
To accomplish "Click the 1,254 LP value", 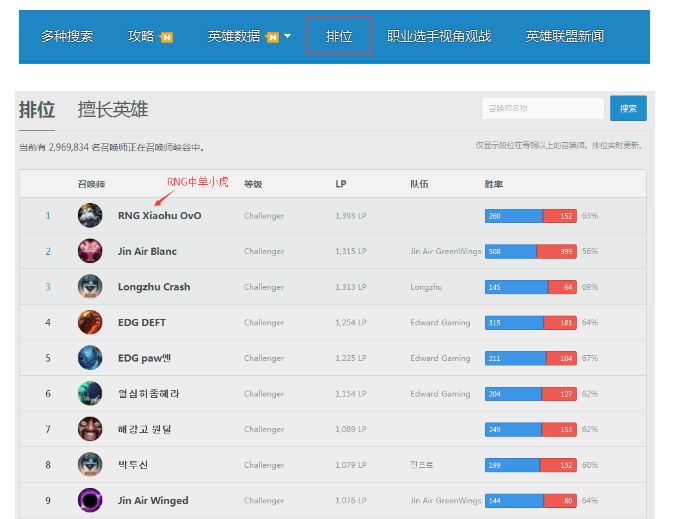I will (351, 322).
